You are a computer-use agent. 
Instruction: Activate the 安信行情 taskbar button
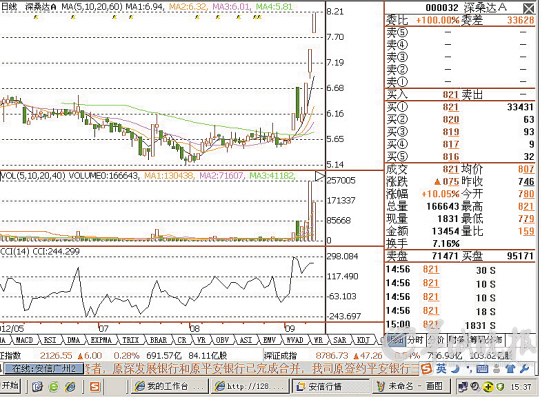[x=331, y=386]
